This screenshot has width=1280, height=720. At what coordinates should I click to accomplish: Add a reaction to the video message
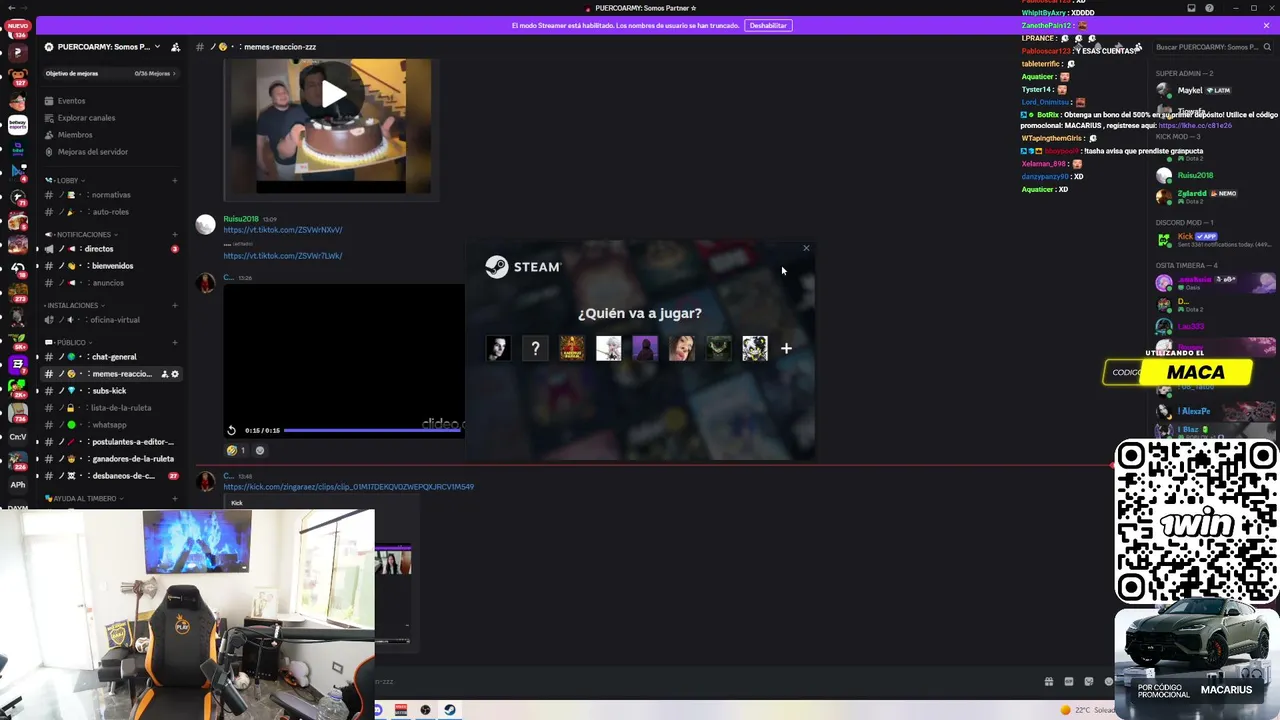click(260, 450)
